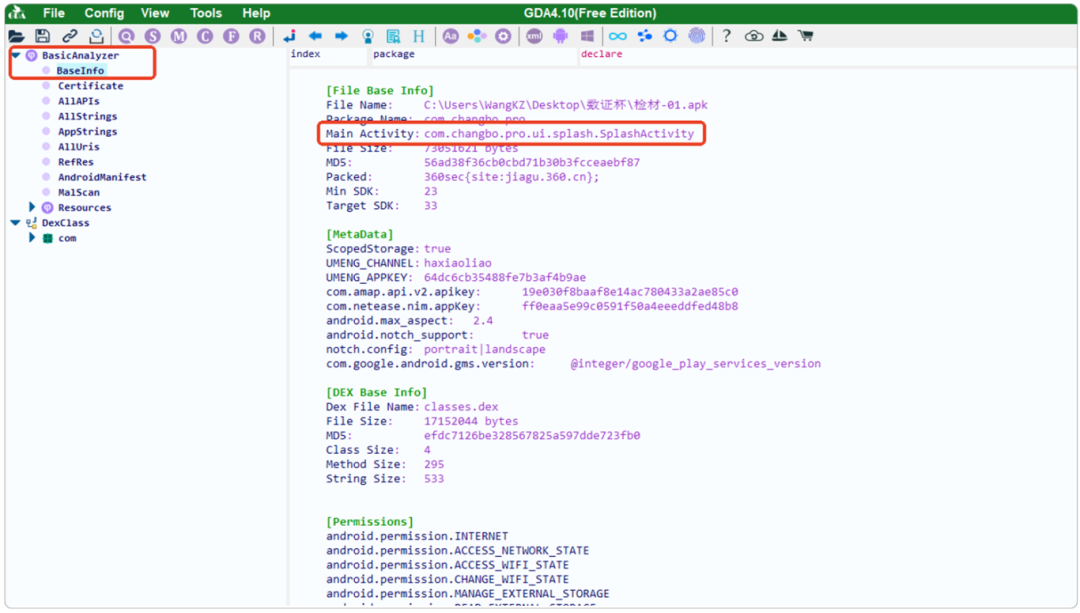Click the fingerprint toolbar icon
The width and height of the screenshot is (1080, 613).
point(696,36)
